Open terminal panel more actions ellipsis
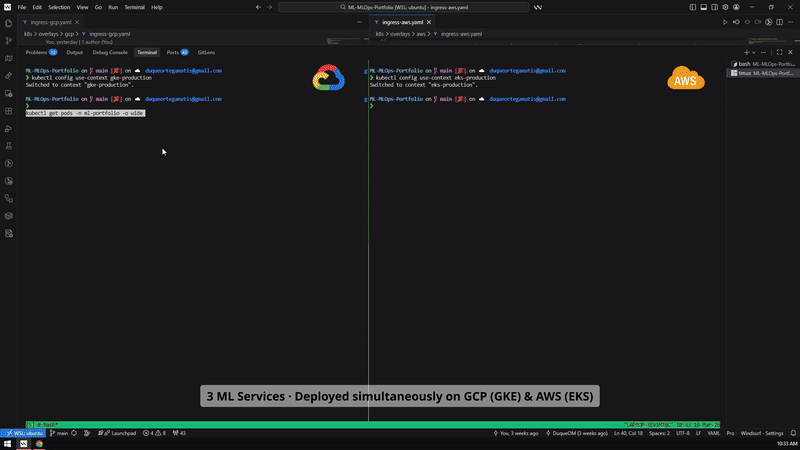Image resolution: width=800 pixels, height=450 pixels. coord(763,53)
